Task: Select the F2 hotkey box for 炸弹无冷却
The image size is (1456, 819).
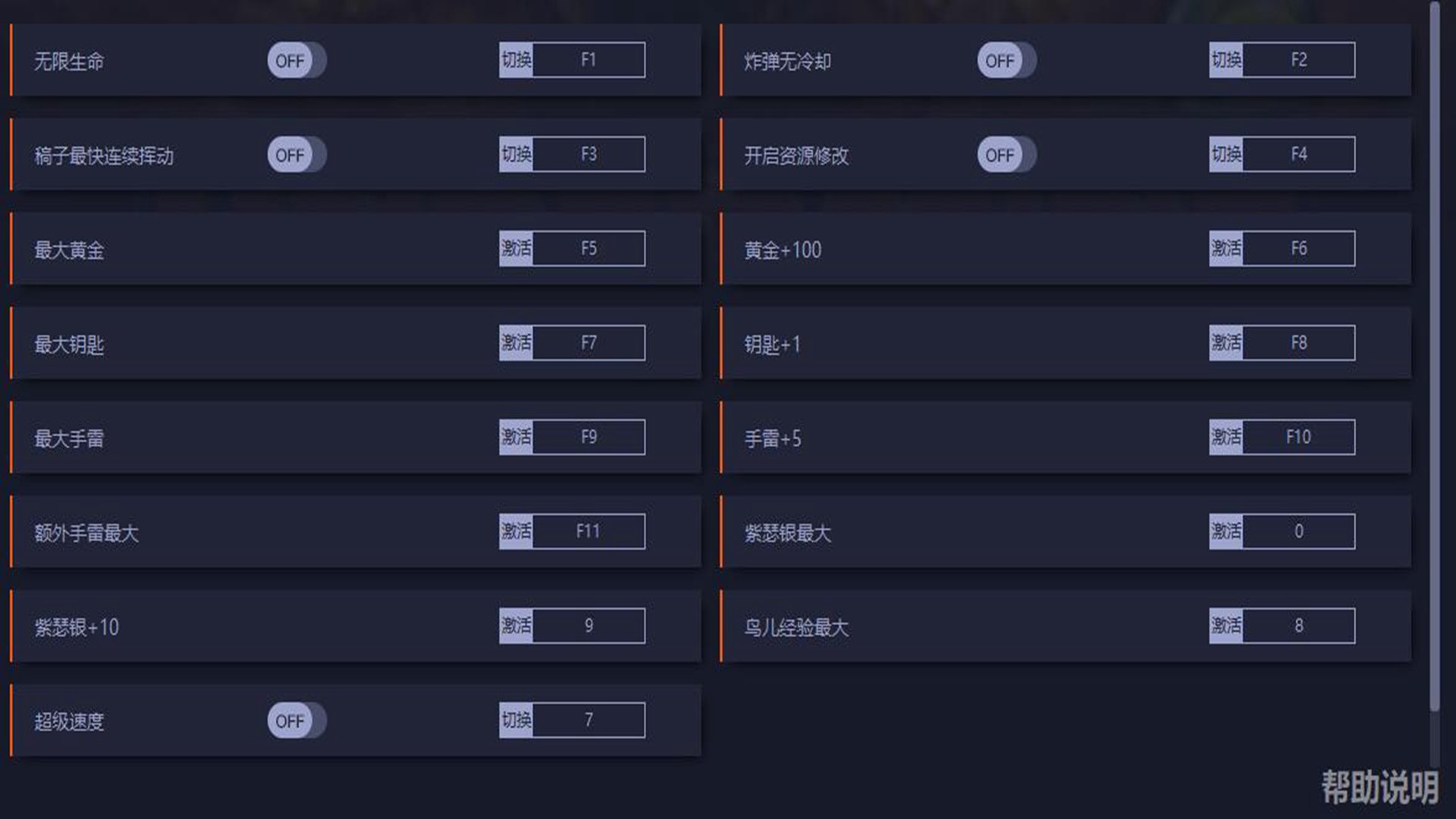Action: pyautogui.click(x=1298, y=60)
